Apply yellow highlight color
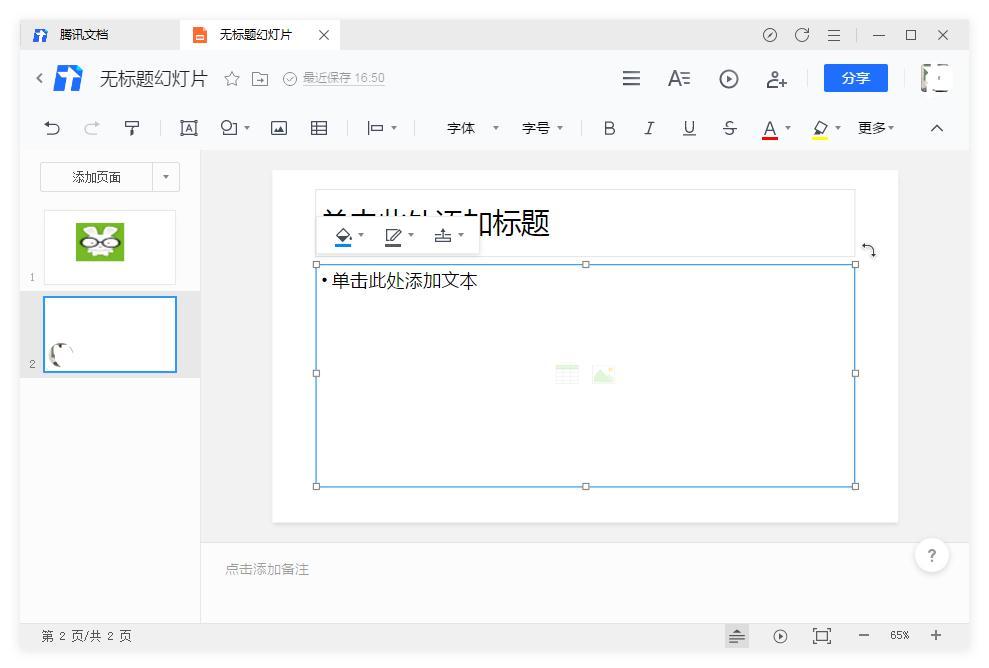Image resolution: width=989 pixels, height=668 pixels. 820,129
